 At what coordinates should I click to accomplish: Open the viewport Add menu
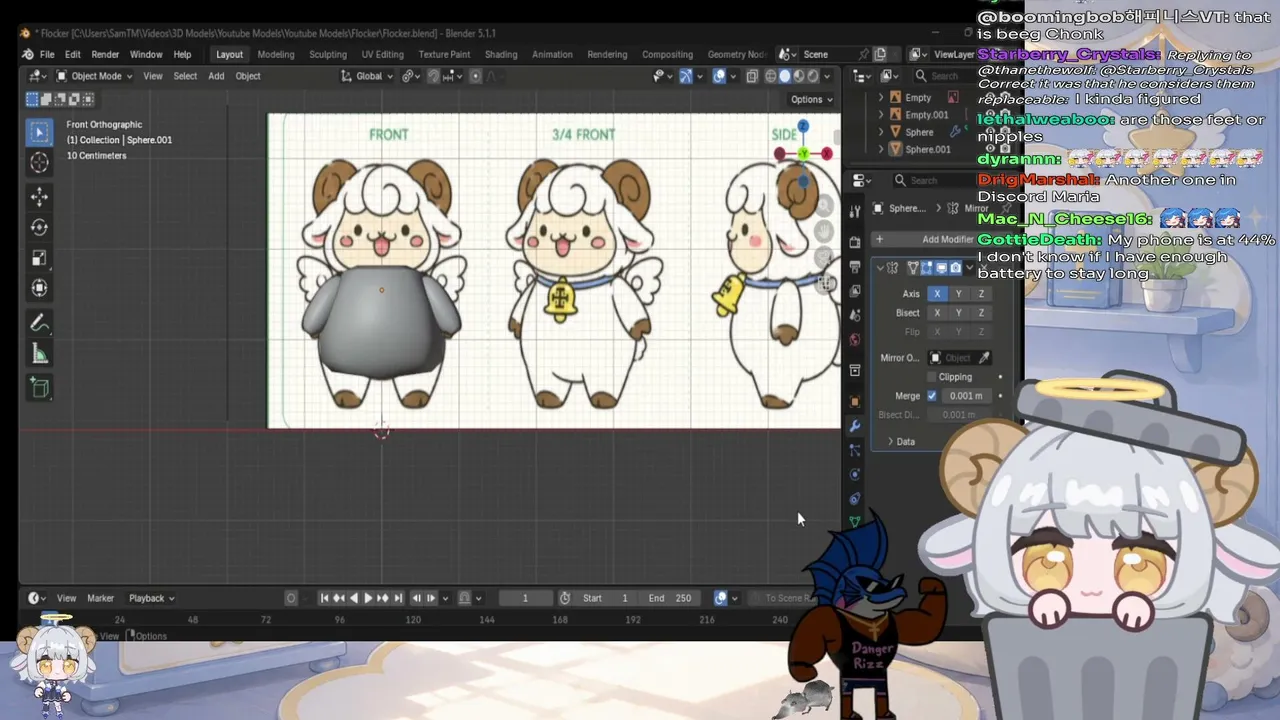(x=216, y=76)
